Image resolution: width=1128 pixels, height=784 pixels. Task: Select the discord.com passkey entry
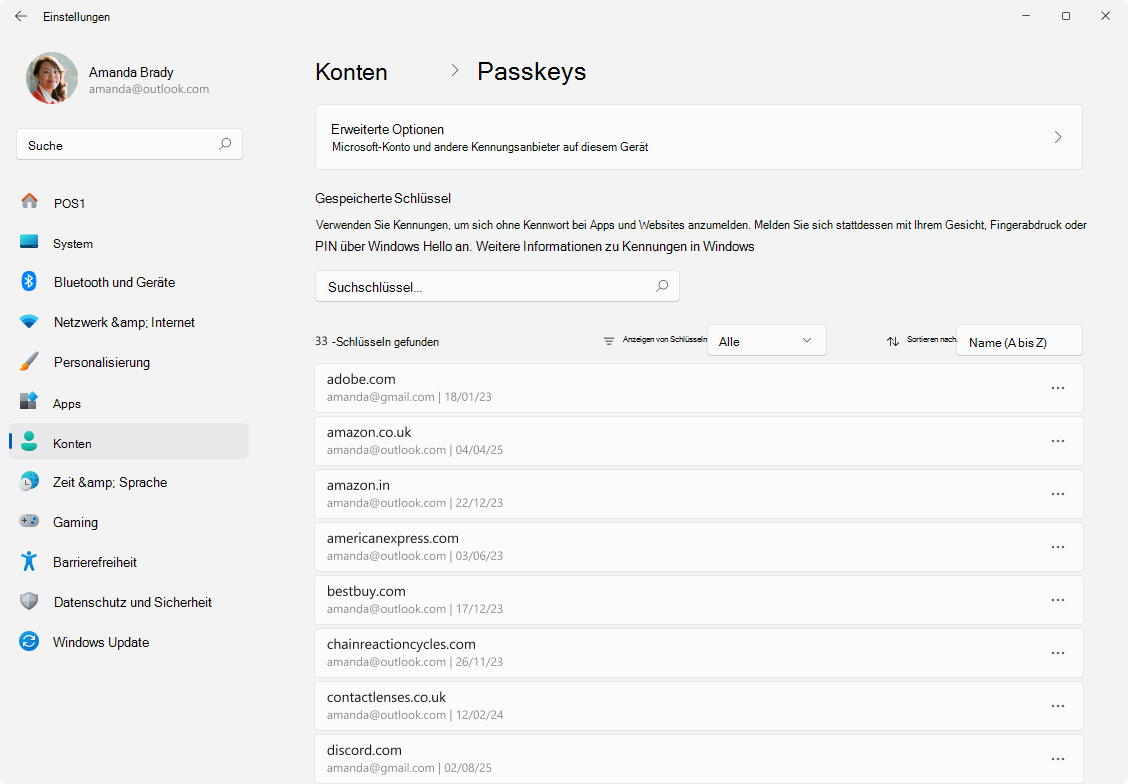699,759
